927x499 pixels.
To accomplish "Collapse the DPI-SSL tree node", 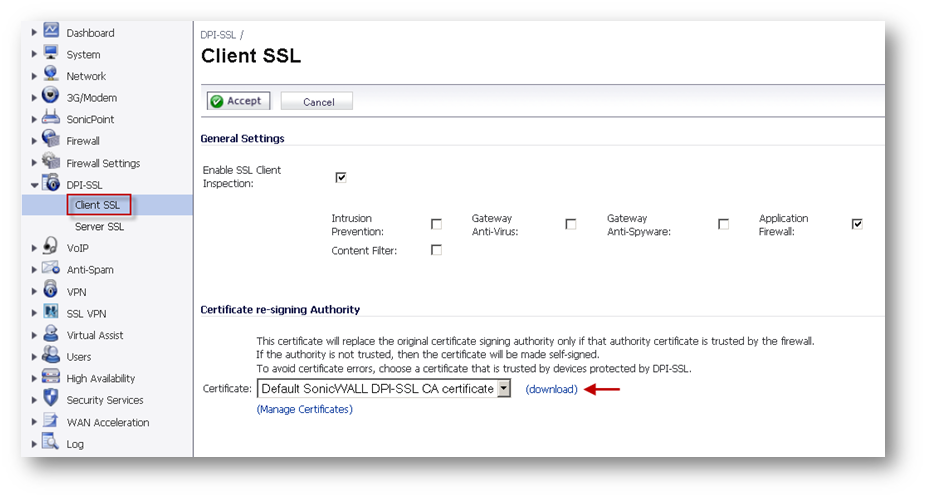I will tap(35, 185).
